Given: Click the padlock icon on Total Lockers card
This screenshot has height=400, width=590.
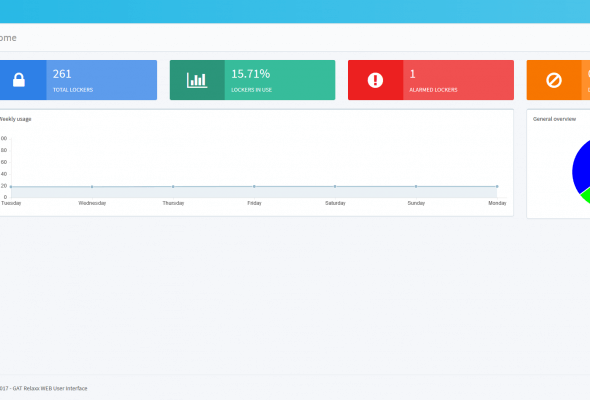Looking at the screenshot, I should click(19, 80).
